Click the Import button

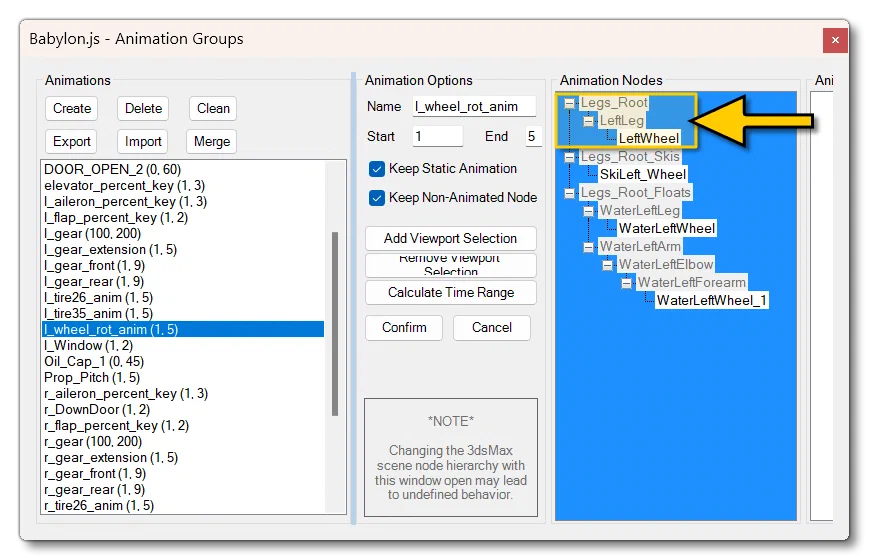[x=143, y=141]
